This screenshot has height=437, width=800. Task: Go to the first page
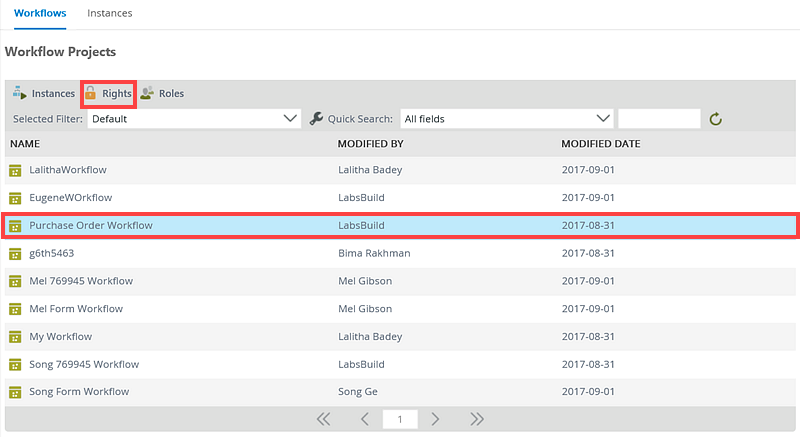click(323, 419)
